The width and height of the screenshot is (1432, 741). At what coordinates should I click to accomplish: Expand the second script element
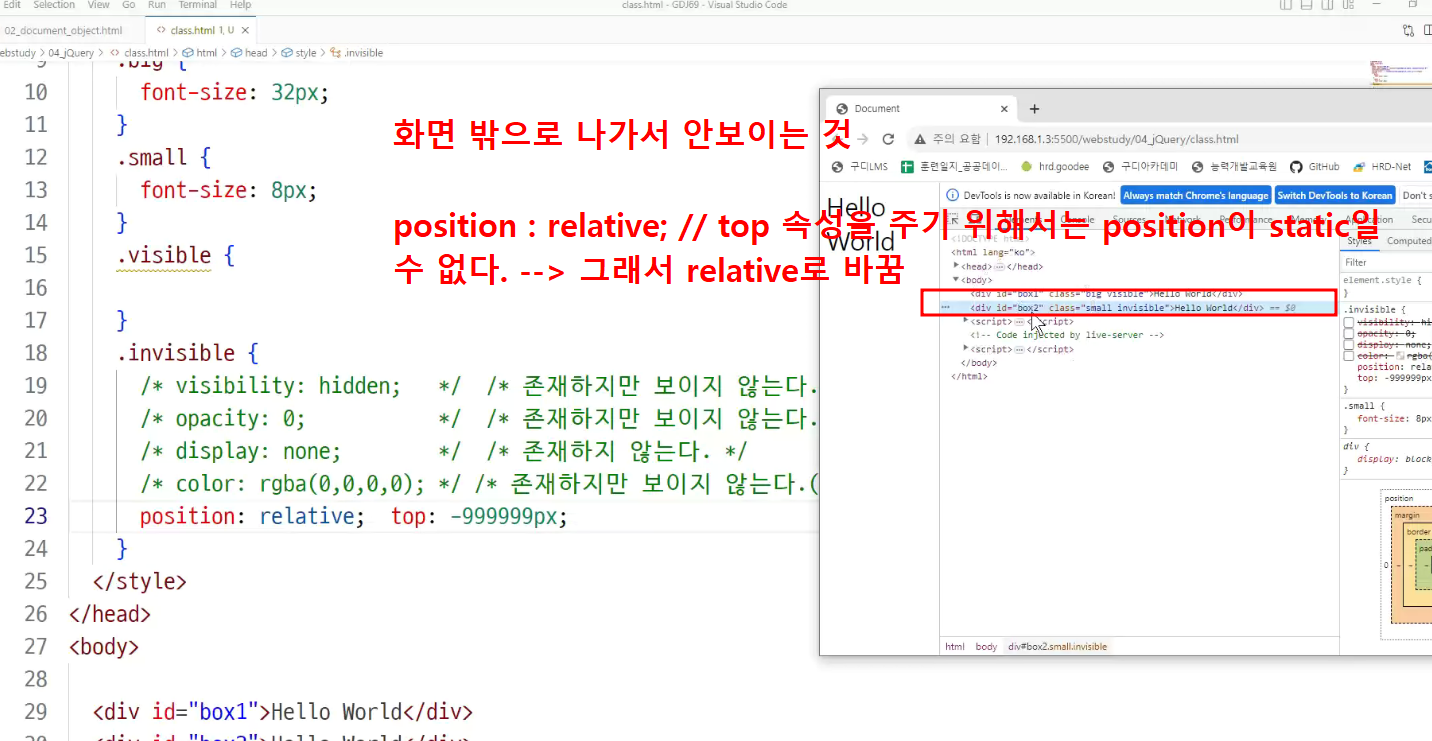(966, 349)
